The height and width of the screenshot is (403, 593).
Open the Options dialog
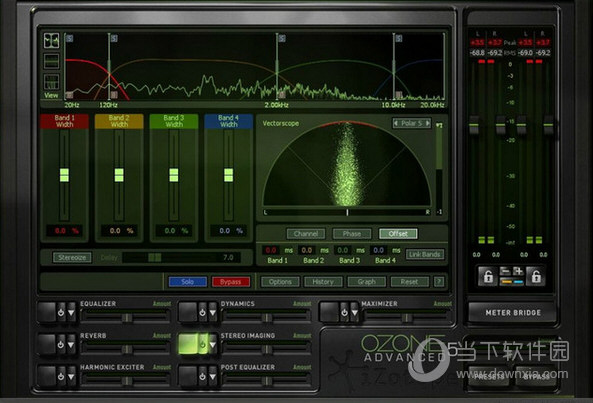280,282
